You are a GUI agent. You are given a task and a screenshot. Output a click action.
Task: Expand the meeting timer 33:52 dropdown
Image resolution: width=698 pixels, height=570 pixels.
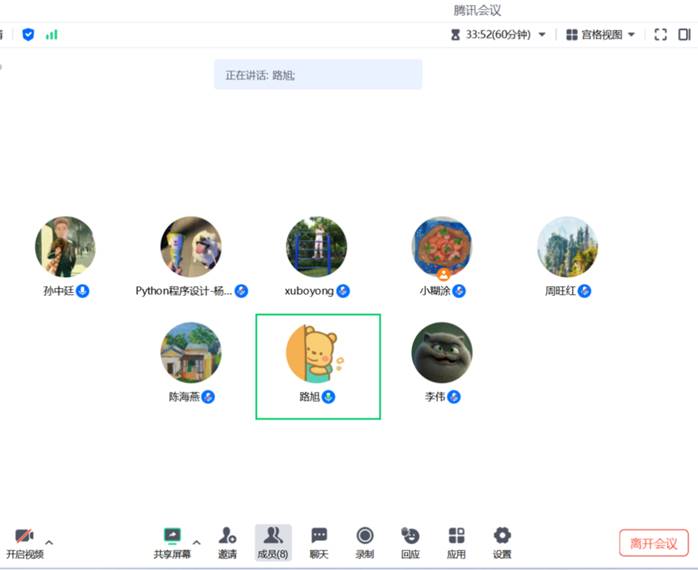pyautogui.click(x=542, y=34)
